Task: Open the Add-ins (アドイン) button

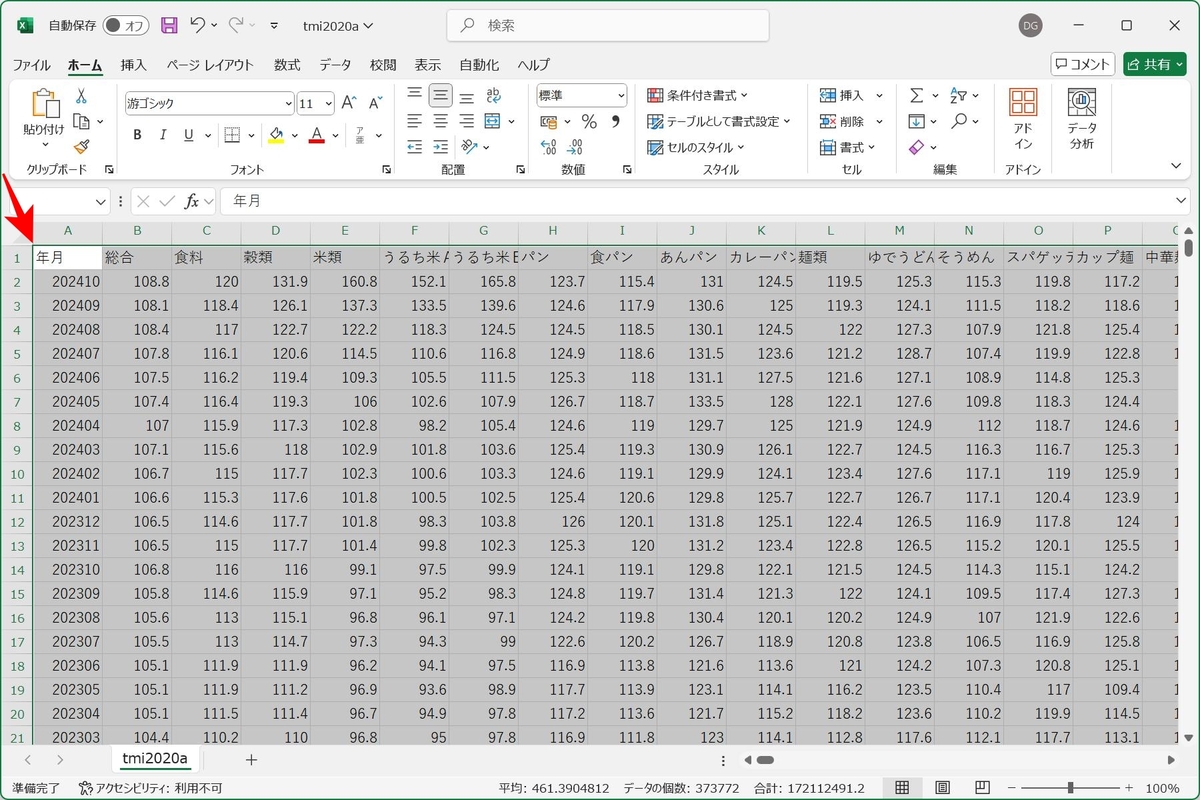Action: point(1023,119)
